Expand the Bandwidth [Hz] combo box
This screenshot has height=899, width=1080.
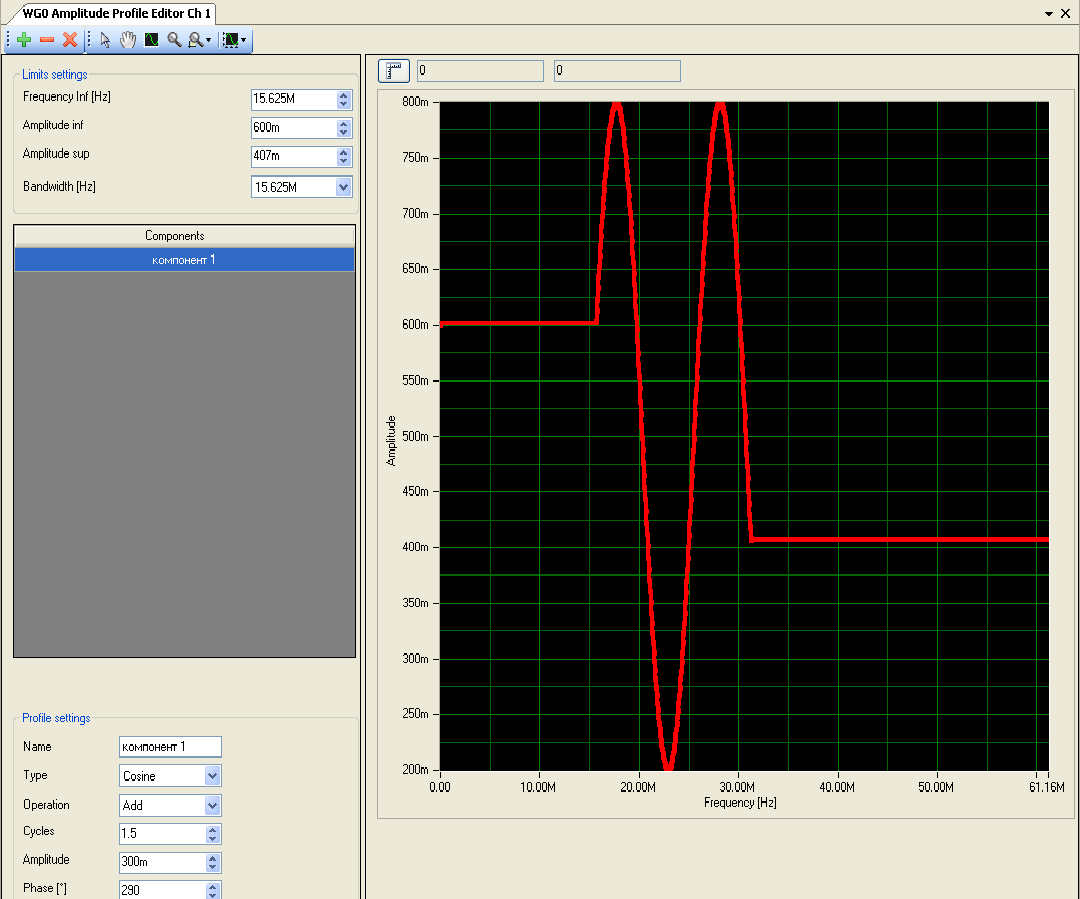click(344, 187)
